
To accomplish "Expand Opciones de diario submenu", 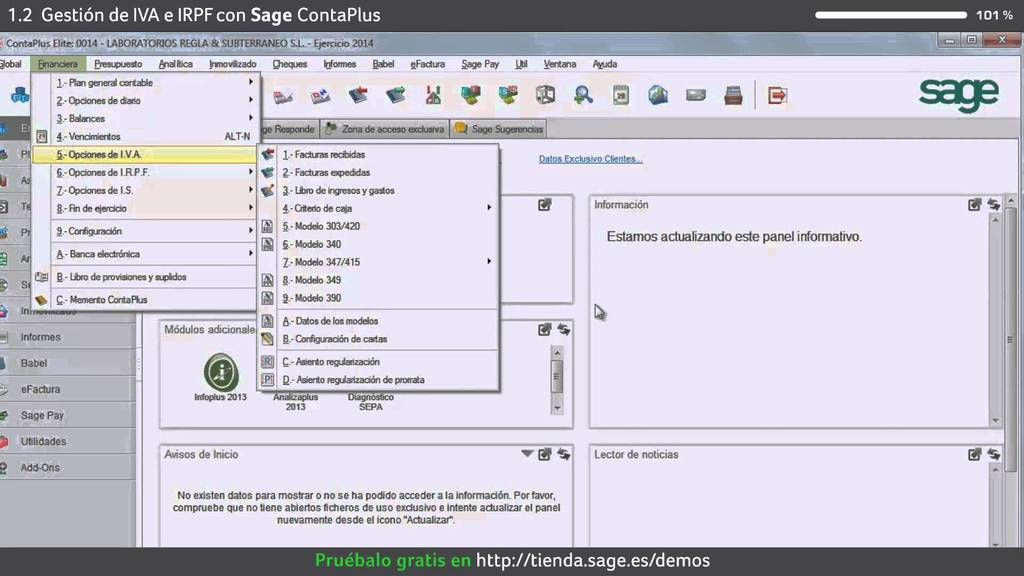I will [x=250, y=100].
